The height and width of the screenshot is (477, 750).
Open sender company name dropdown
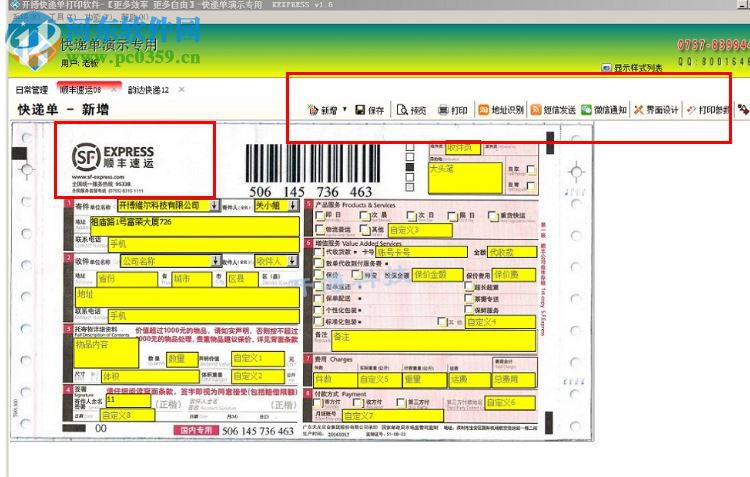click(x=214, y=206)
